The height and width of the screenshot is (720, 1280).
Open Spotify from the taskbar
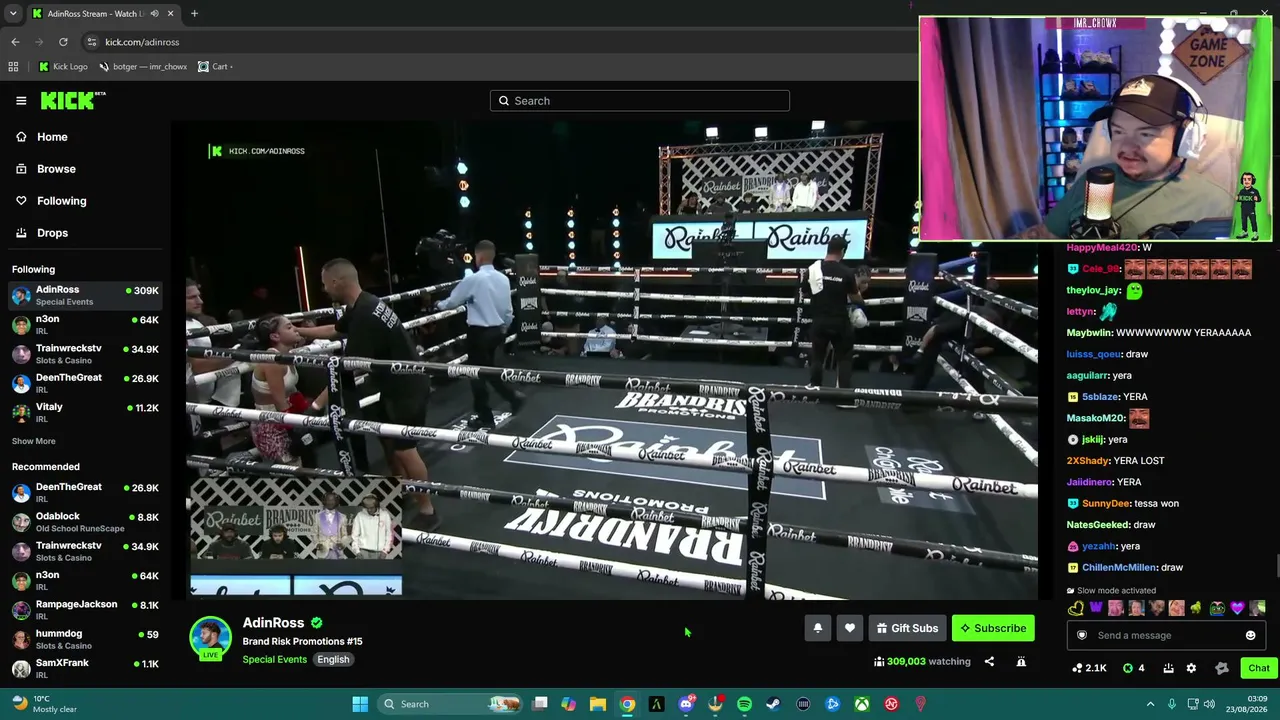point(744,704)
